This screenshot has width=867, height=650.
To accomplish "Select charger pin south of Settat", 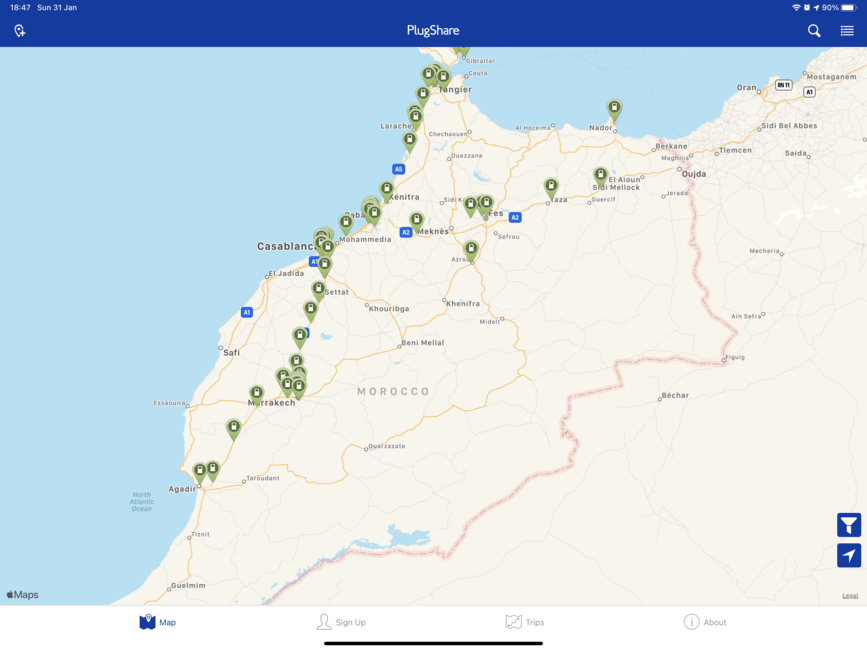I will coord(311,310).
